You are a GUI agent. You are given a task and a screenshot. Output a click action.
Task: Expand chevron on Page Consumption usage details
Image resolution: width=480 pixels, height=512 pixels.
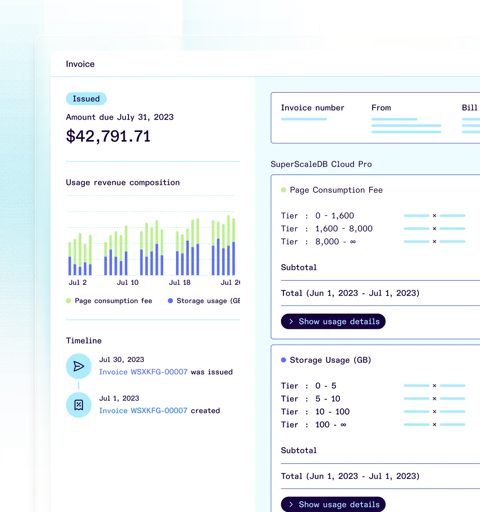(291, 321)
